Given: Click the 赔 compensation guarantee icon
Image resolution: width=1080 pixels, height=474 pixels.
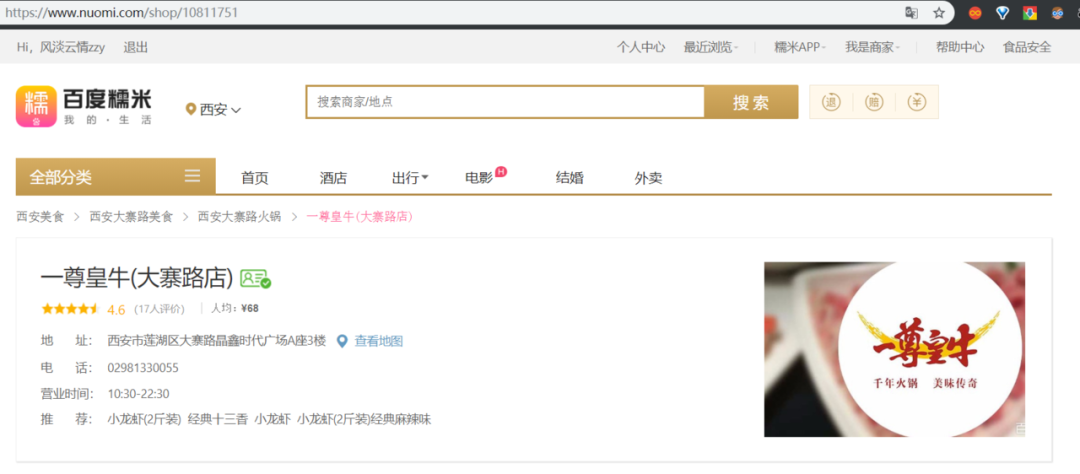Looking at the screenshot, I should 874,103.
